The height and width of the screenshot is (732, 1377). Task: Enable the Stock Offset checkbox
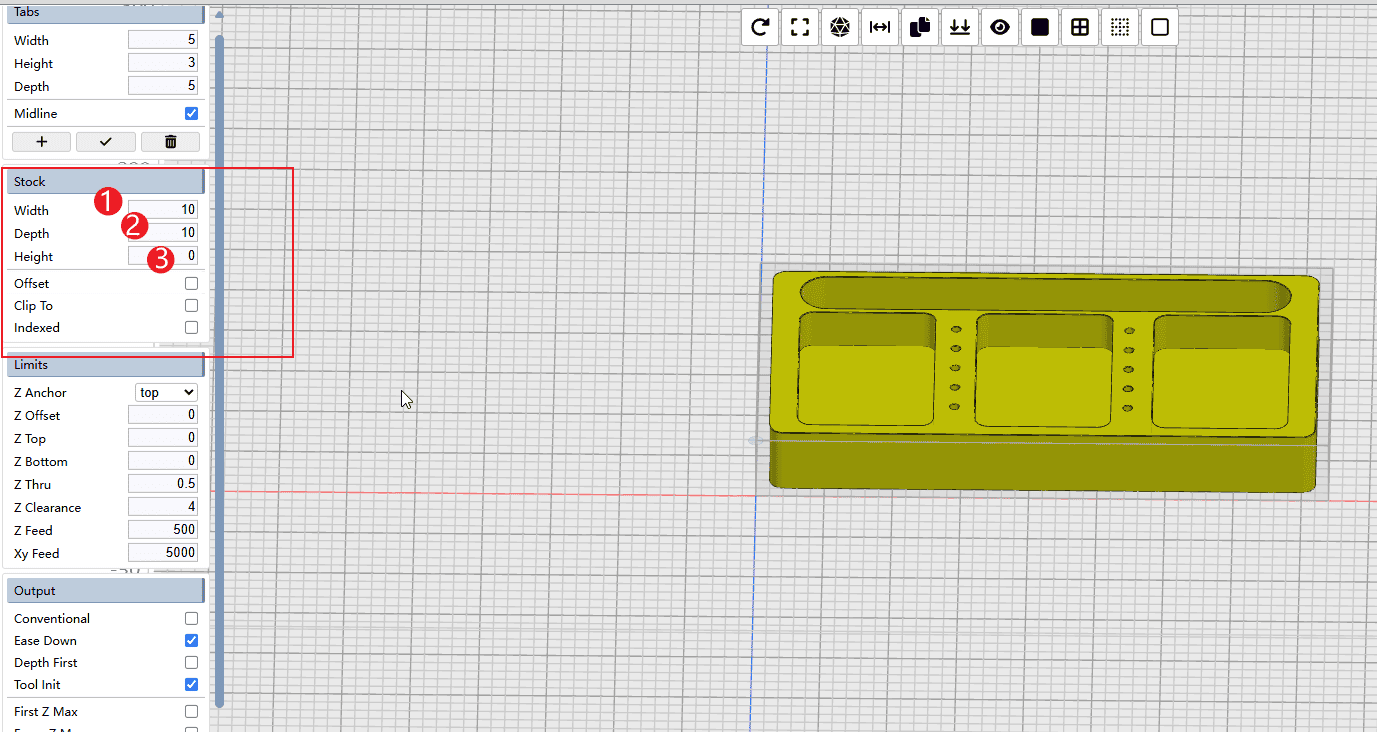coord(191,284)
